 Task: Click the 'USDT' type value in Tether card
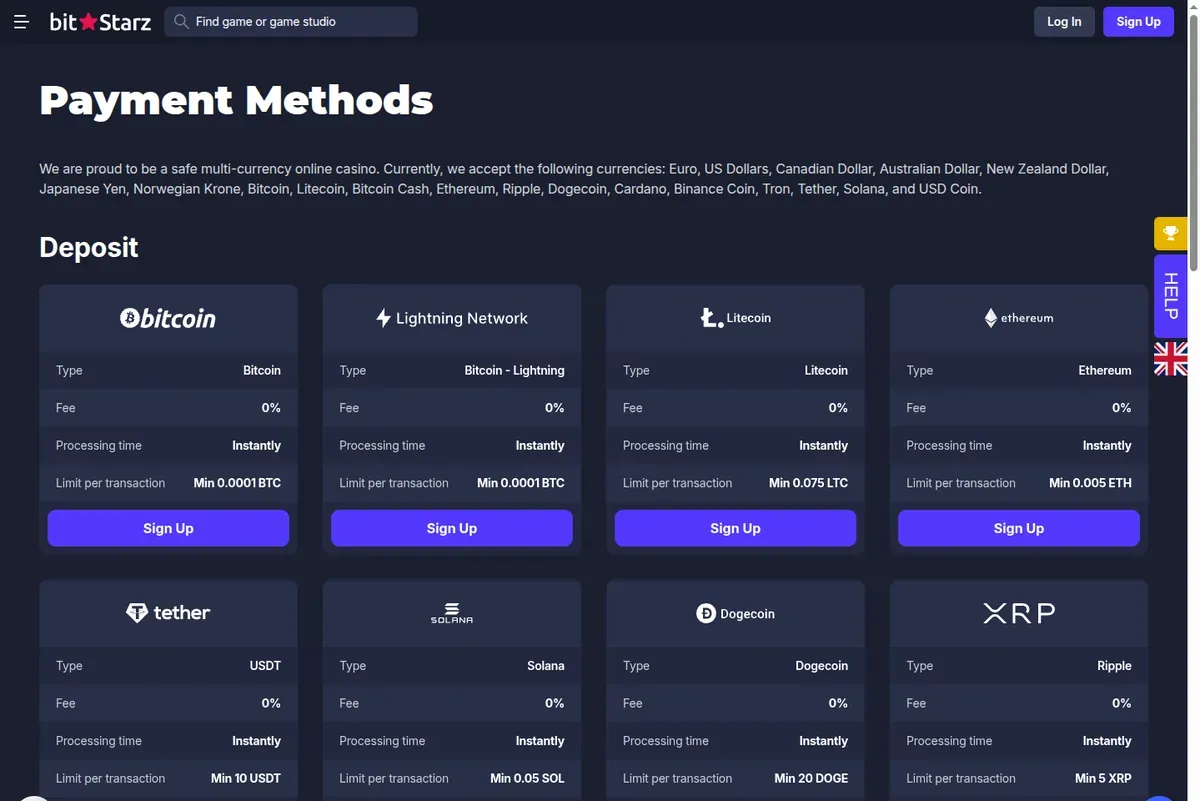(265, 666)
